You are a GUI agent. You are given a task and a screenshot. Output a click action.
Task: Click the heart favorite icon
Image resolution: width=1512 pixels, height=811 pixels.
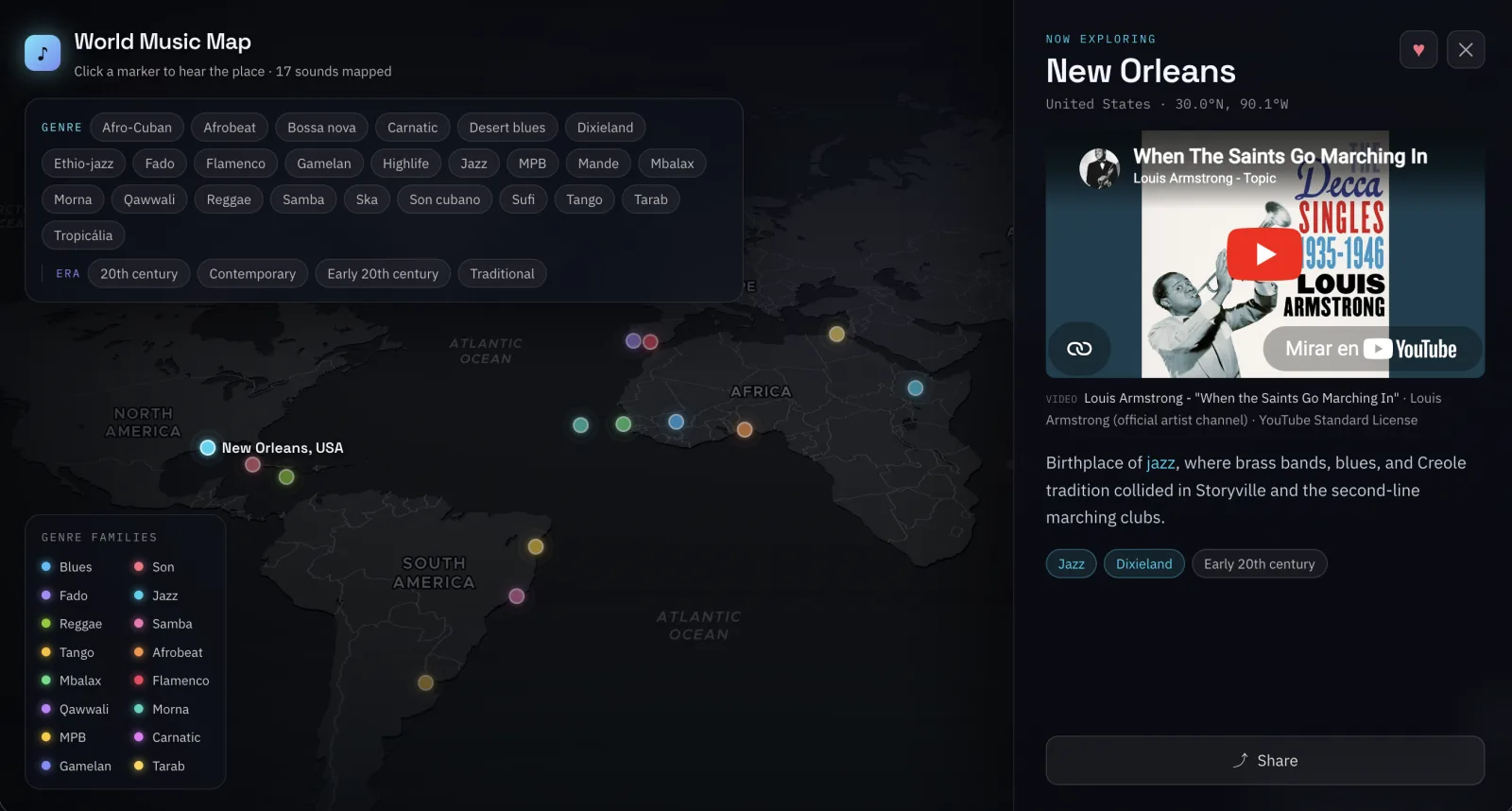coord(1418,49)
